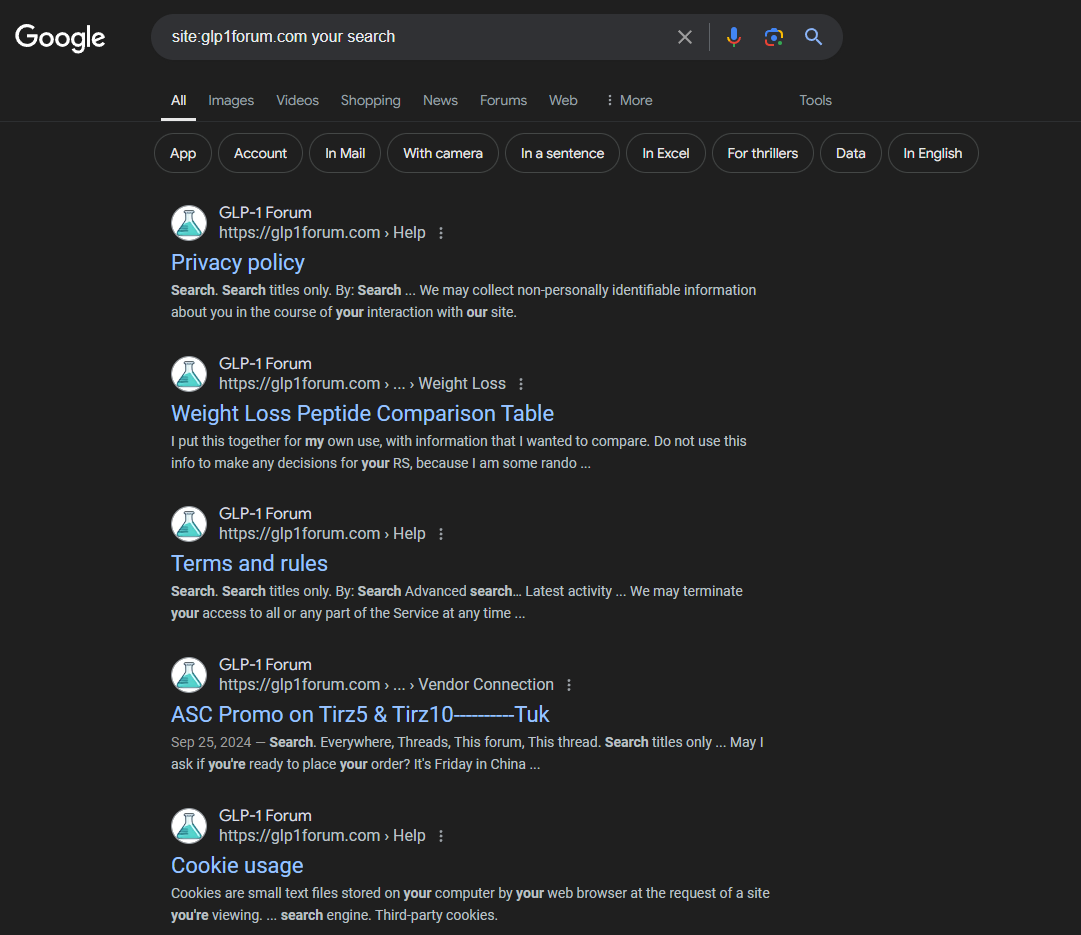Open Google Lens camera search icon
Screen dimensions: 1081x935
pos(774,37)
